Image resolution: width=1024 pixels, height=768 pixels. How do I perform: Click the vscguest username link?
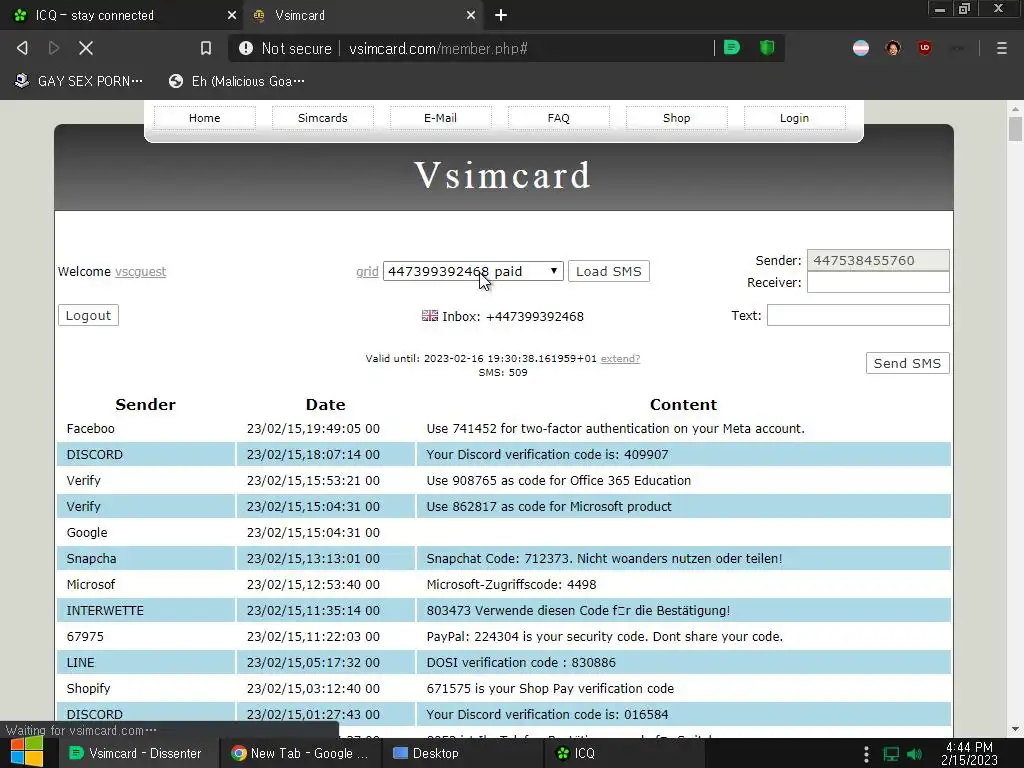coord(140,272)
